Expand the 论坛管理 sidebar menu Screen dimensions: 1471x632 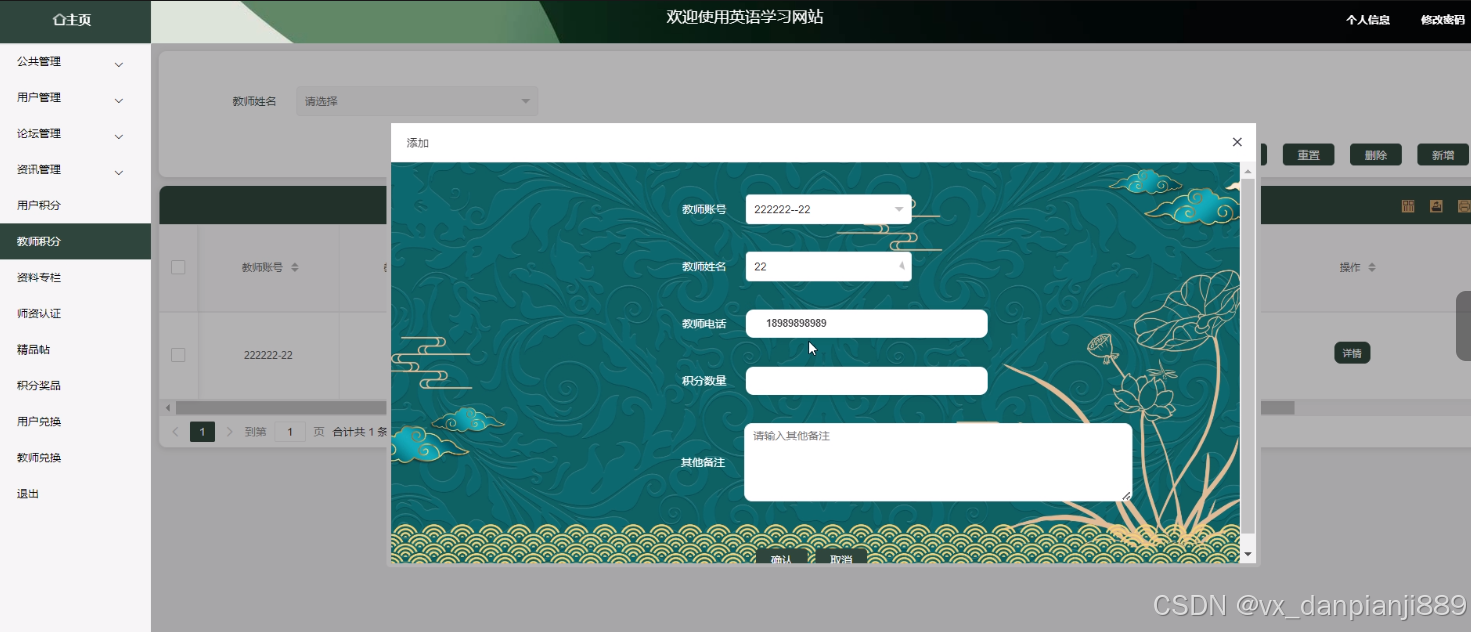click(x=75, y=134)
